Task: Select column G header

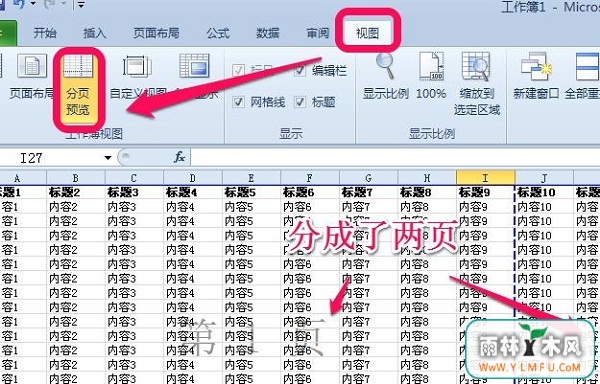Action: click(x=368, y=178)
